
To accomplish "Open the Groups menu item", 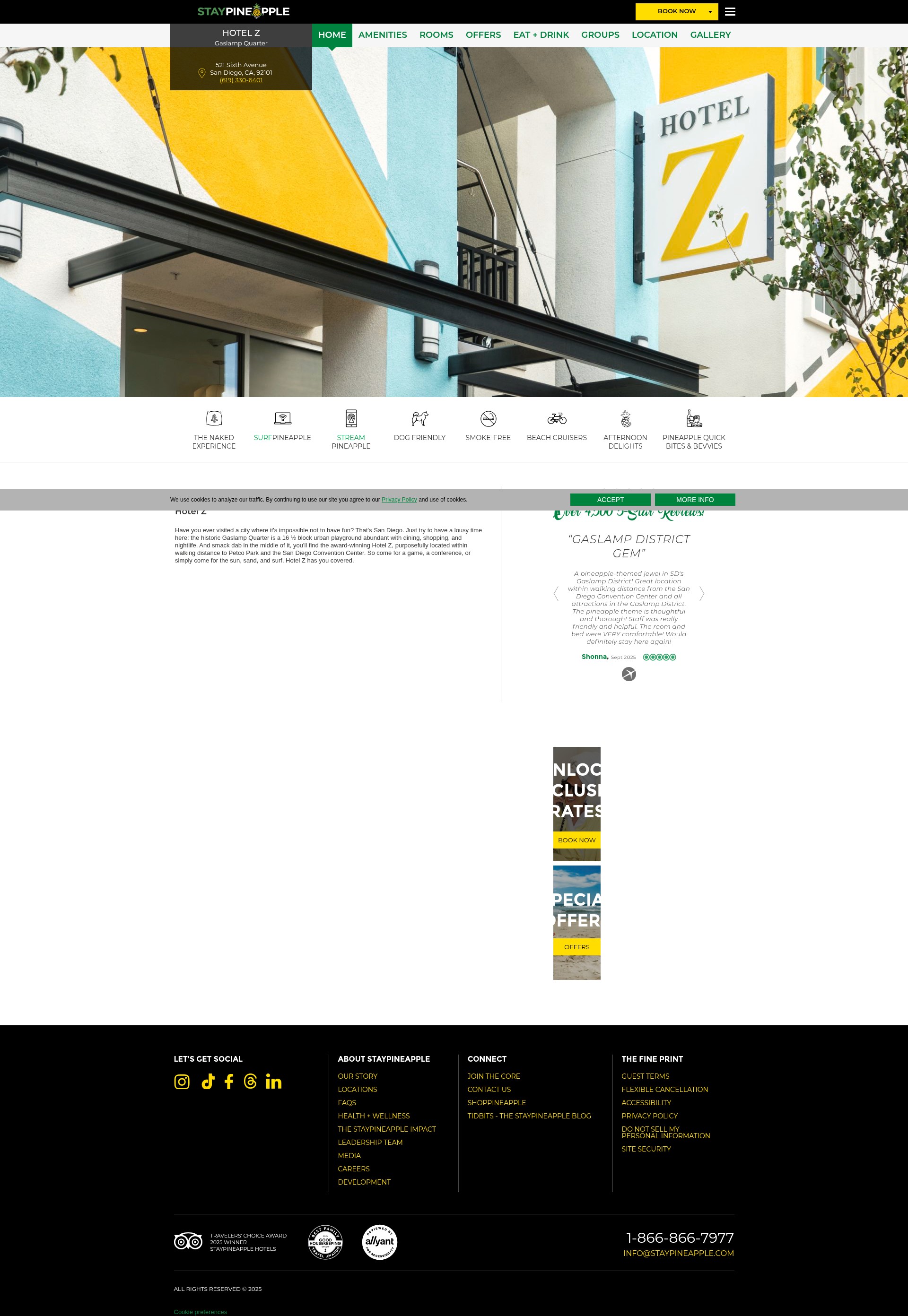I will click(x=600, y=35).
